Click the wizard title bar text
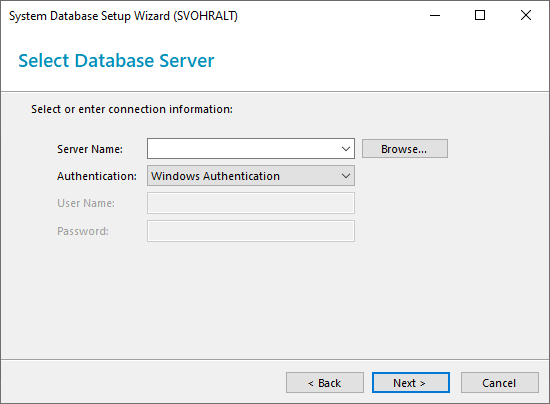 coord(123,16)
